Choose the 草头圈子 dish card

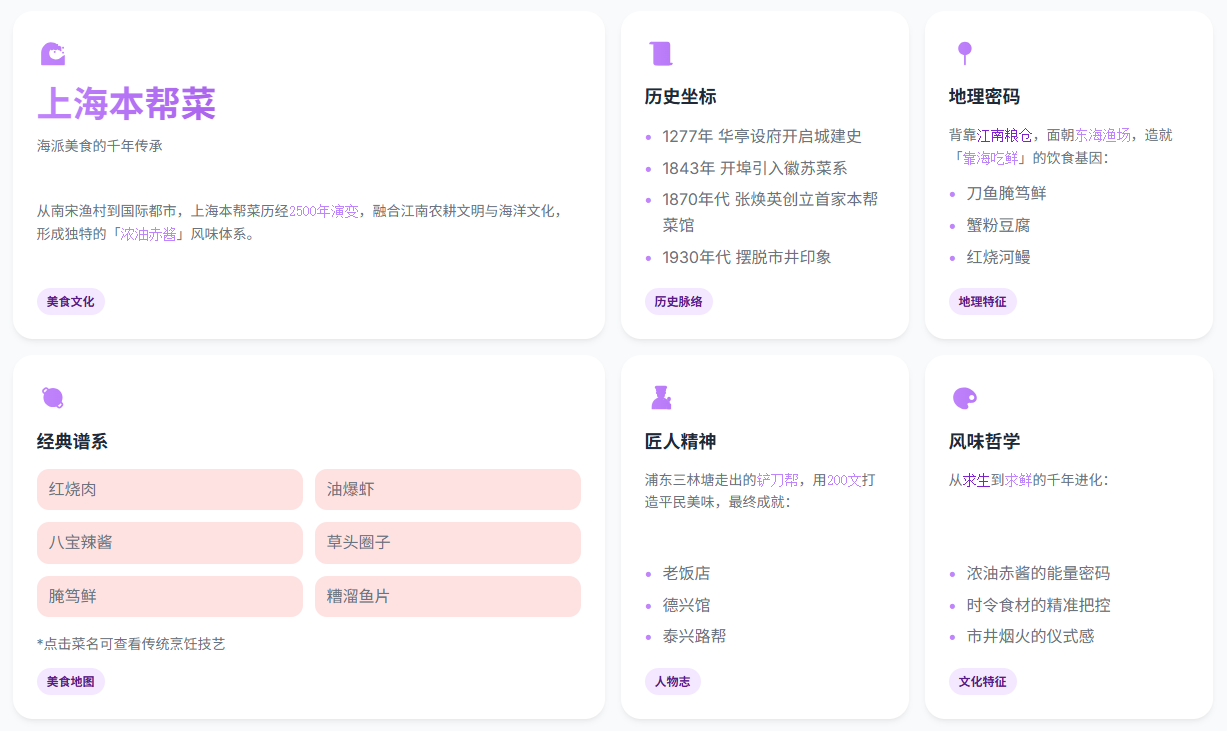coord(447,543)
